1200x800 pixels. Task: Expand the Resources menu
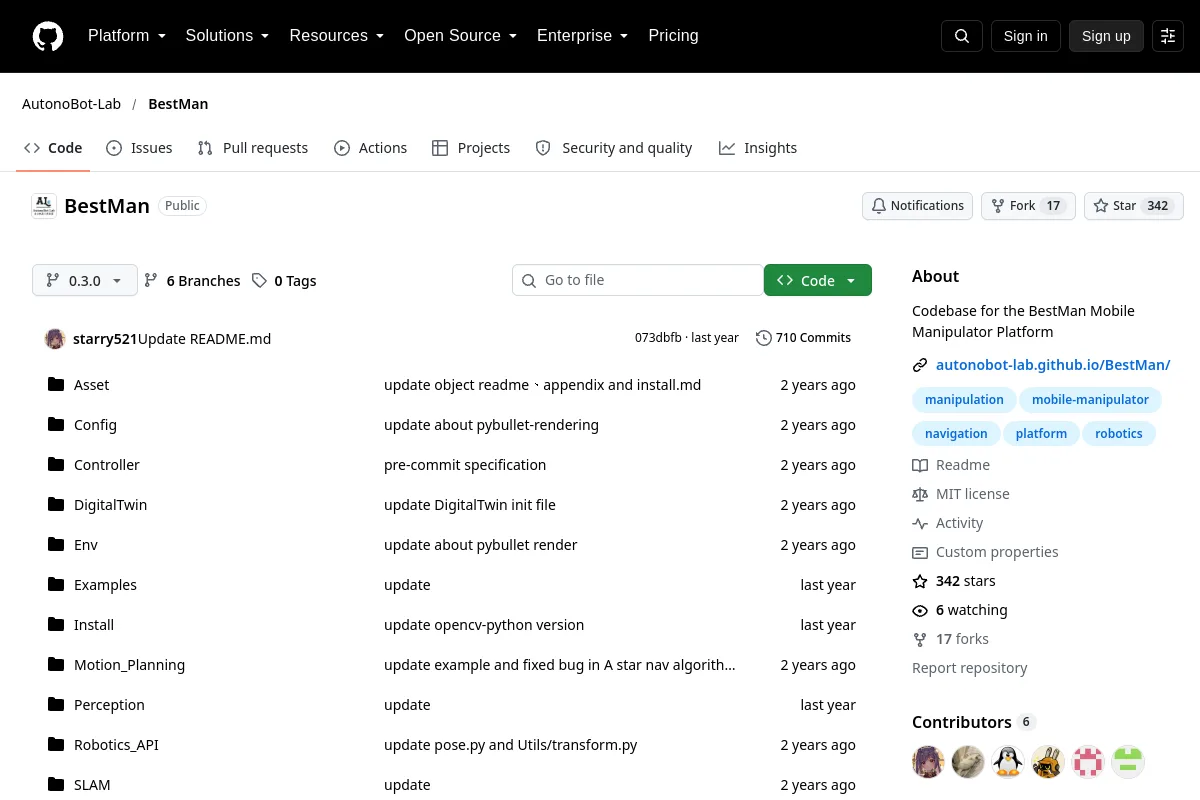(337, 36)
